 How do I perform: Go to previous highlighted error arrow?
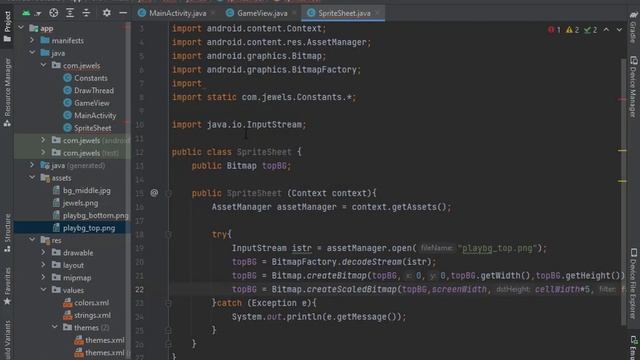tap(607, 30)
